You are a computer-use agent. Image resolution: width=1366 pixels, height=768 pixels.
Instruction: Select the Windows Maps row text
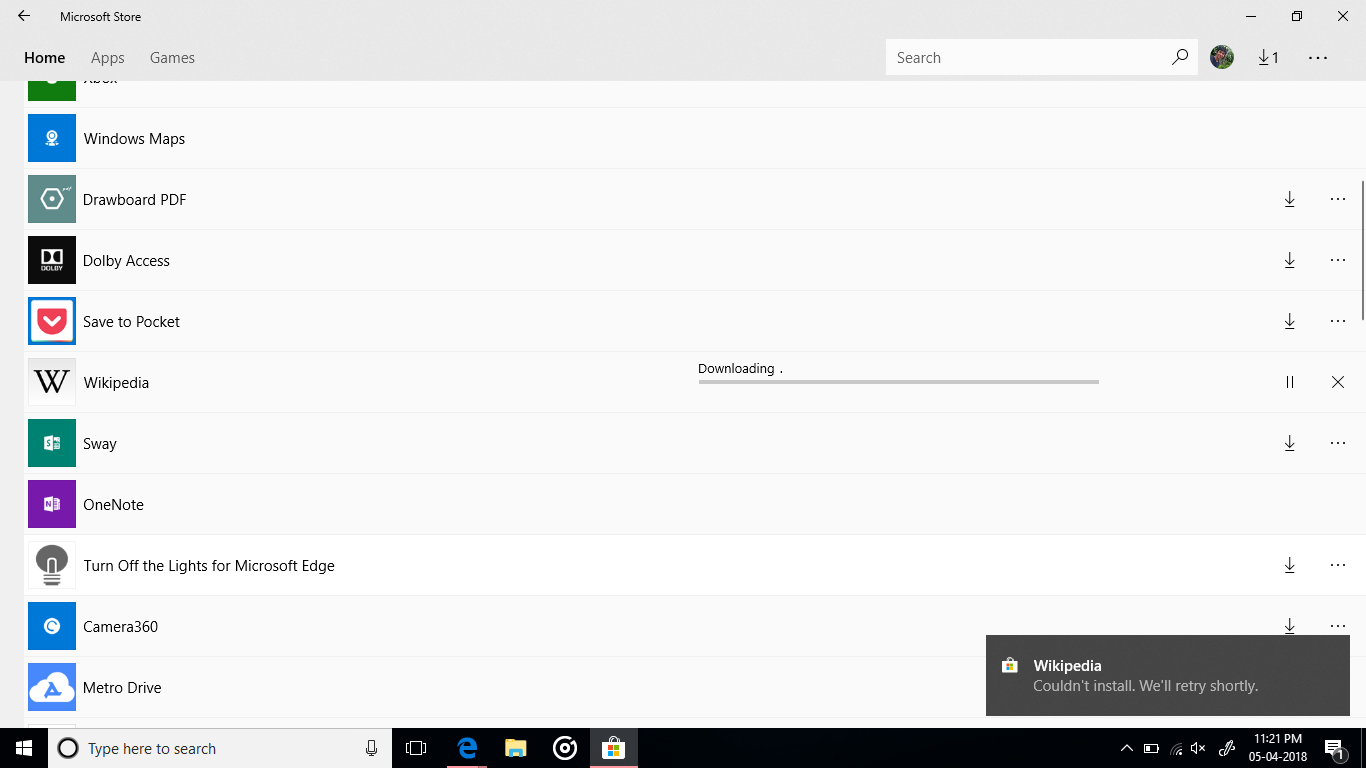click(134, 139)
